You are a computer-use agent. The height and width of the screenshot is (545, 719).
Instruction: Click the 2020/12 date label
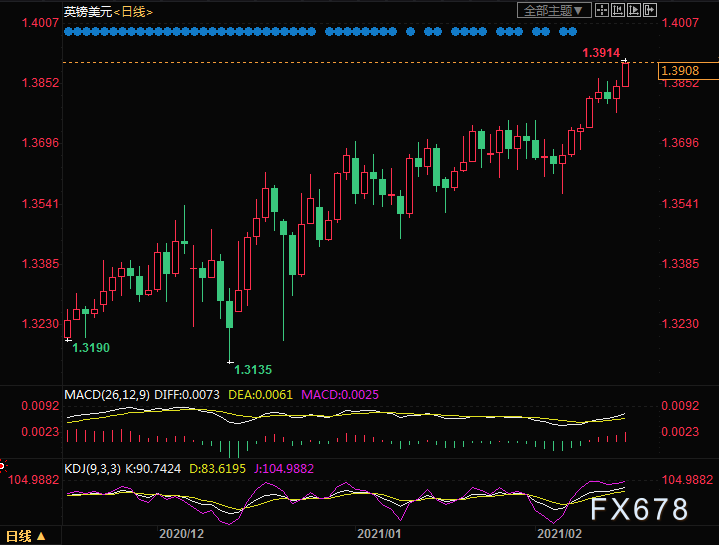tap(182, 534)
